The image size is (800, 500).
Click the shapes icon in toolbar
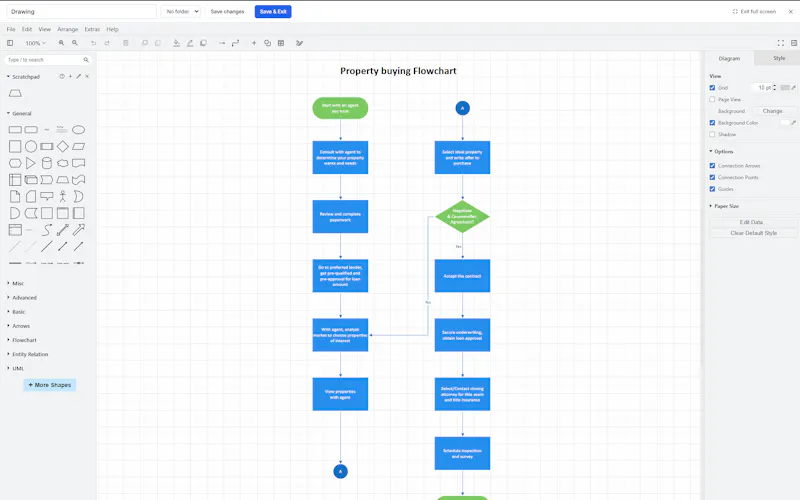point(267,43)
